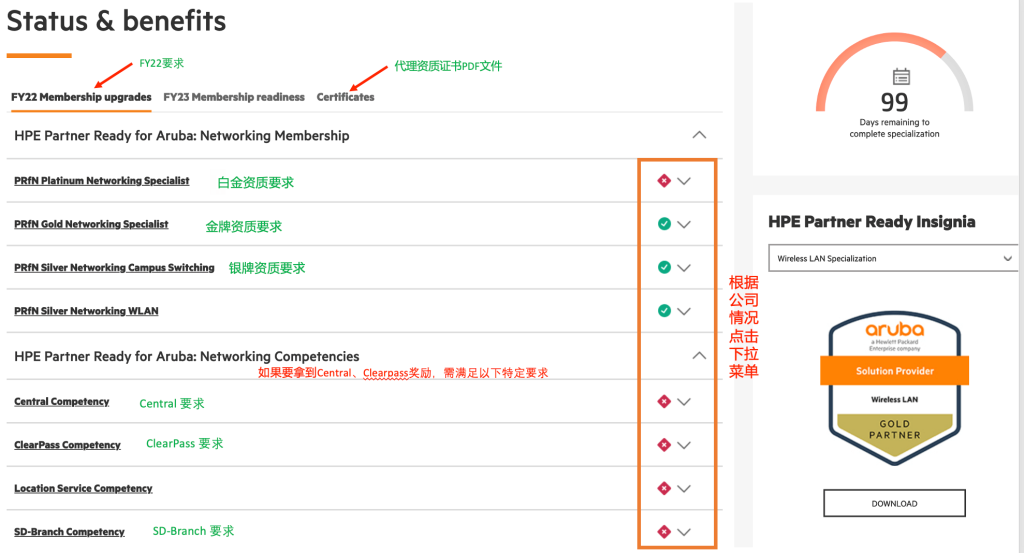
Task: Open the Wireless LAN Specialization dropdown
Action: tap(893, 259)
